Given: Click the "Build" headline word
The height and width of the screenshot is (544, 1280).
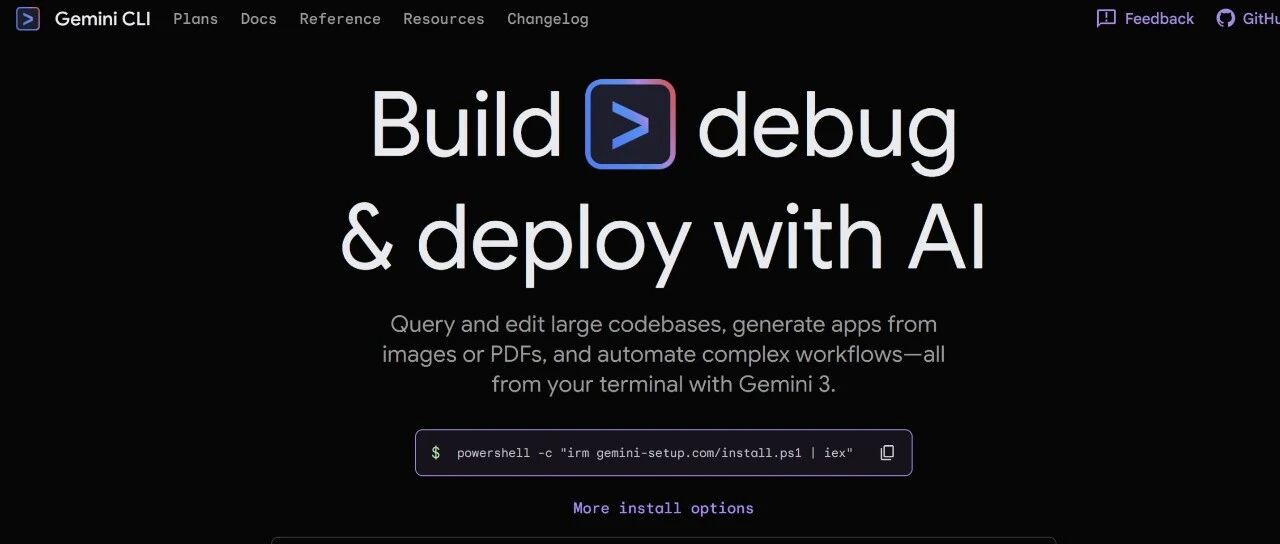Looking at the screenshot, I should [x=466, y=124].
